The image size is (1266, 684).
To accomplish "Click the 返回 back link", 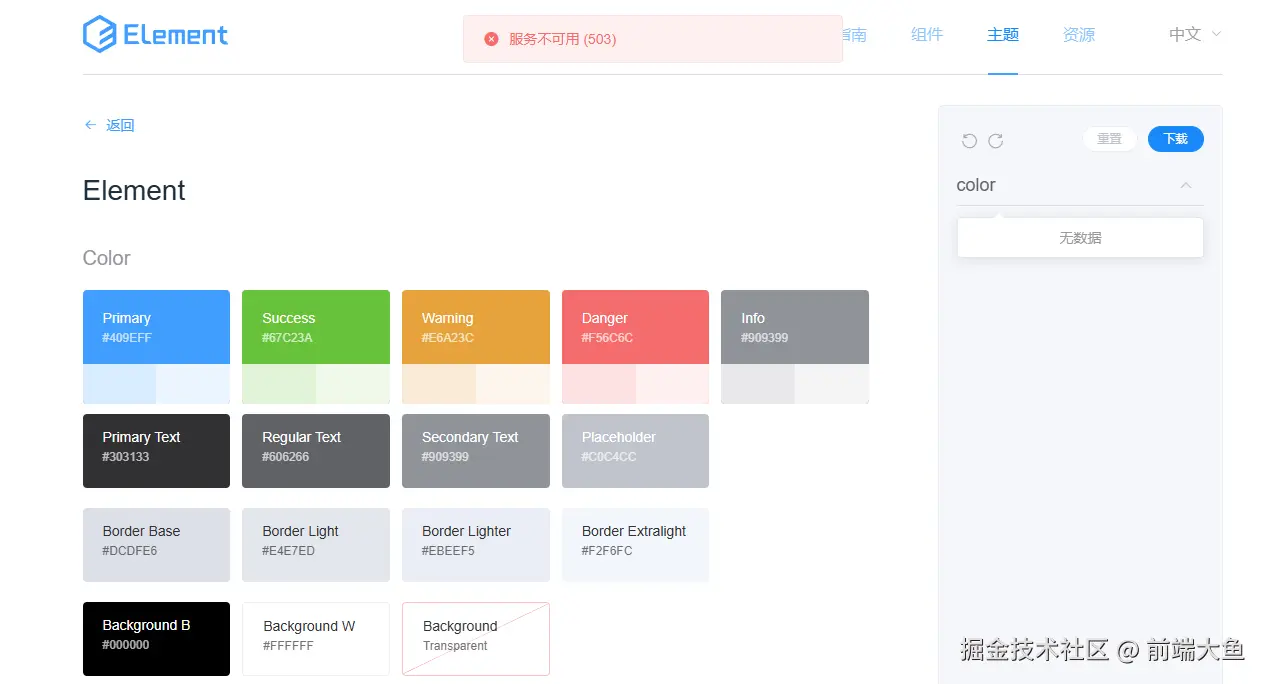I will pyautogui.click(x=120, y=125).
